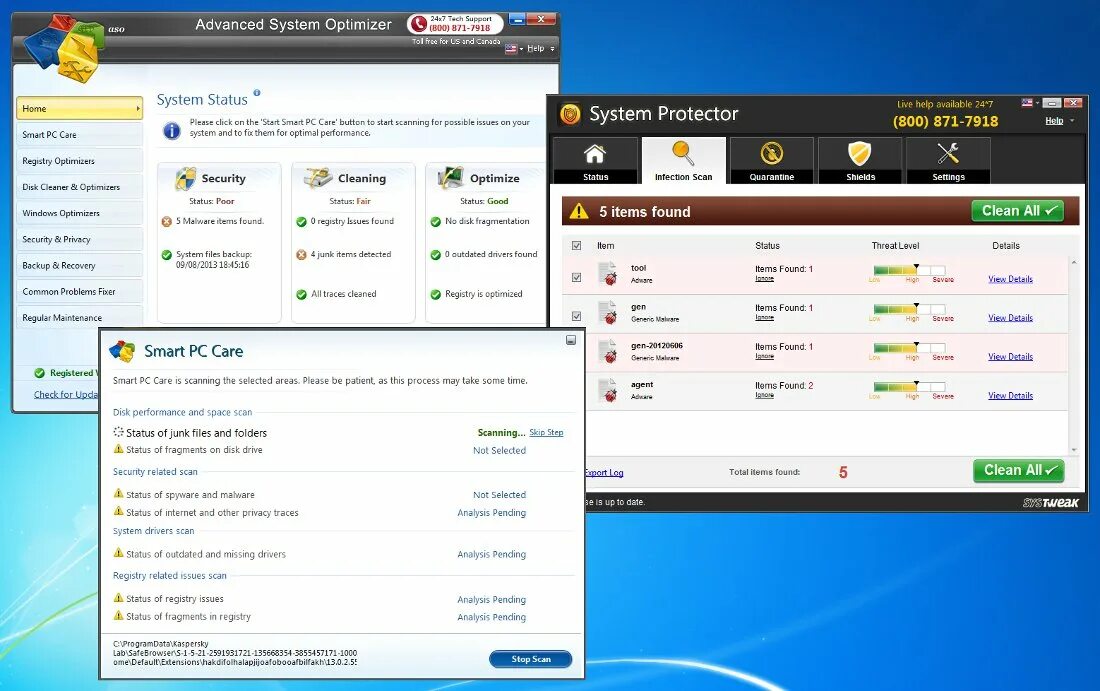The width and height of the screenshot is (1100, 691).
Task: Open the Quarantine tab
Action: (x=772, y=161)
